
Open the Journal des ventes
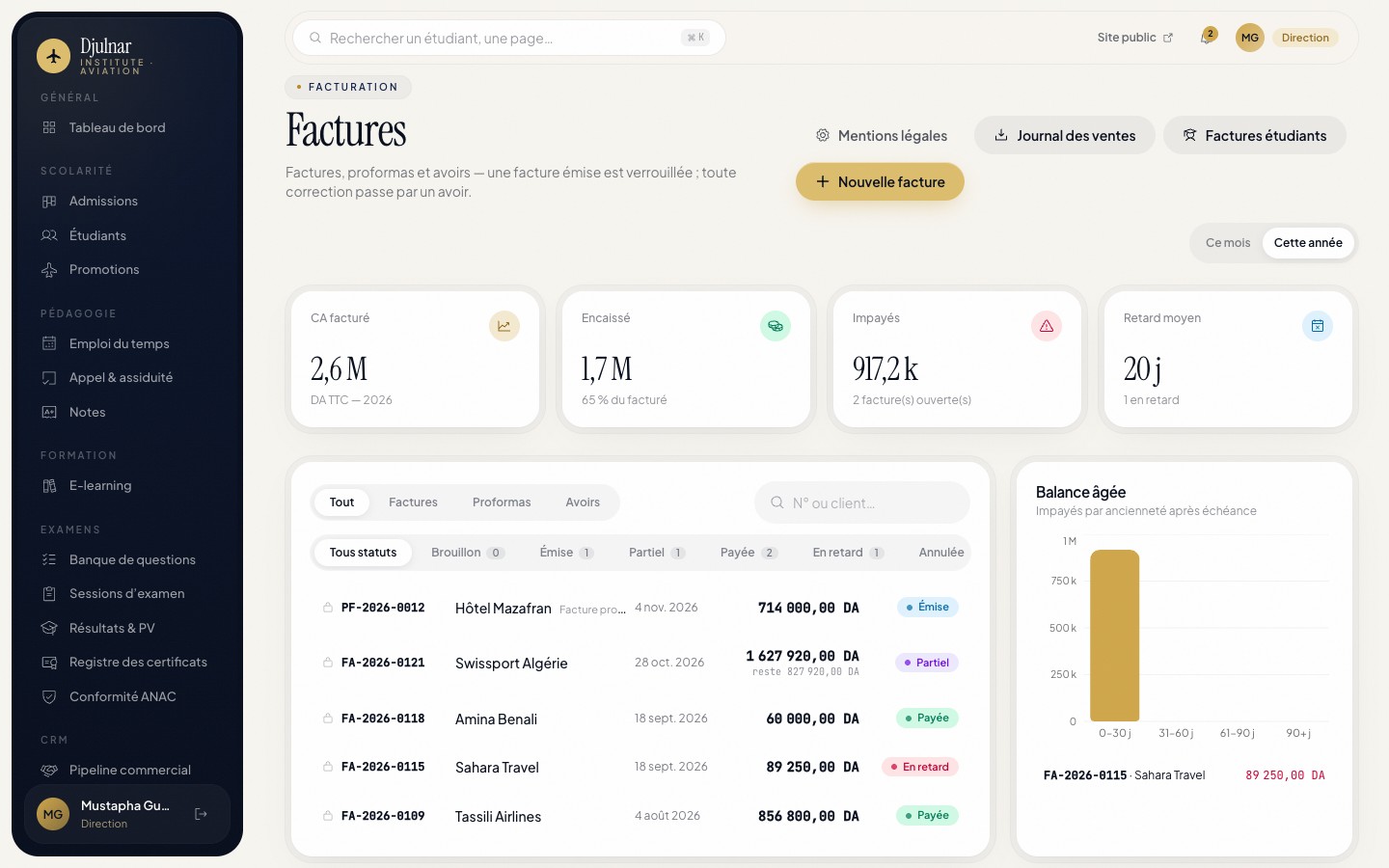1065,135
